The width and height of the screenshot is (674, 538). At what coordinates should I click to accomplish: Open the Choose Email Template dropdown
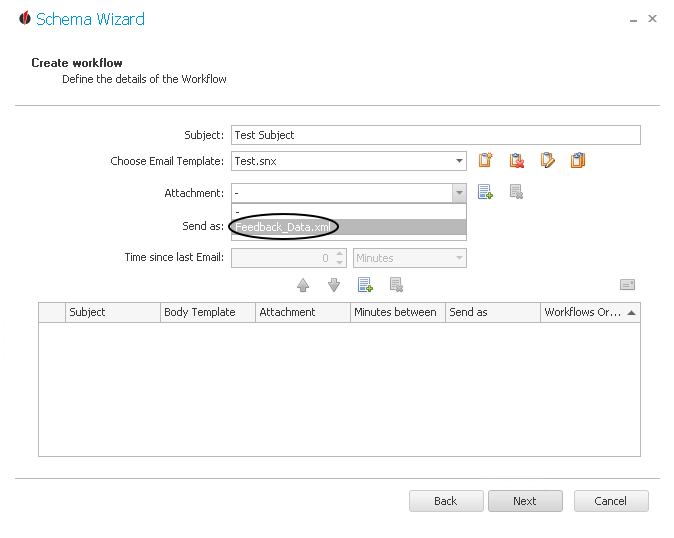pyautogui.click(x=459, y=161)
